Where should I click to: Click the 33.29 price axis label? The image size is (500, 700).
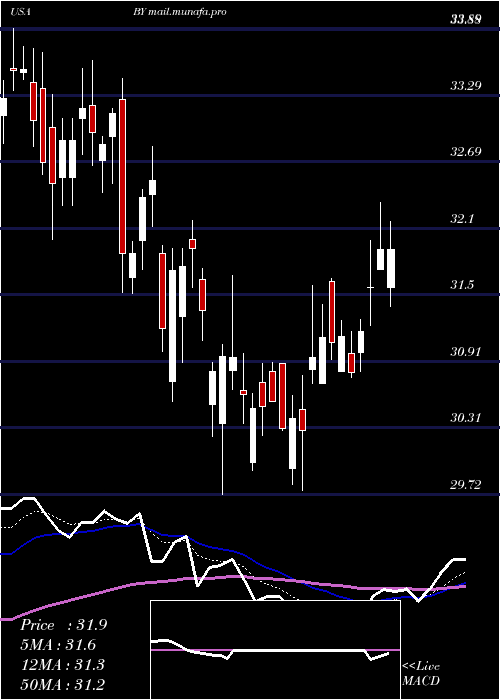click(466, 85)
